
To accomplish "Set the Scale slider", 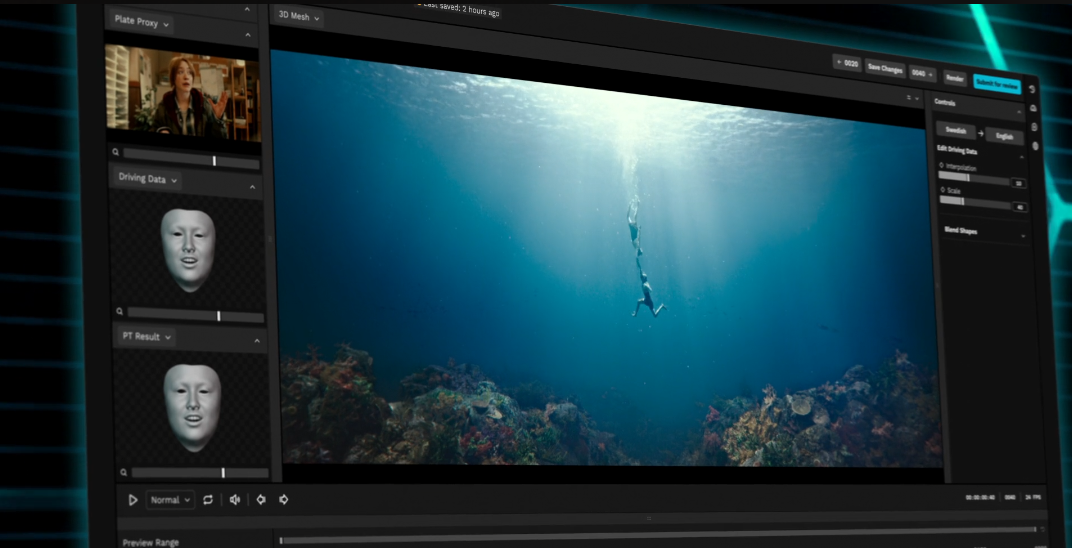I will coord(976,202).
